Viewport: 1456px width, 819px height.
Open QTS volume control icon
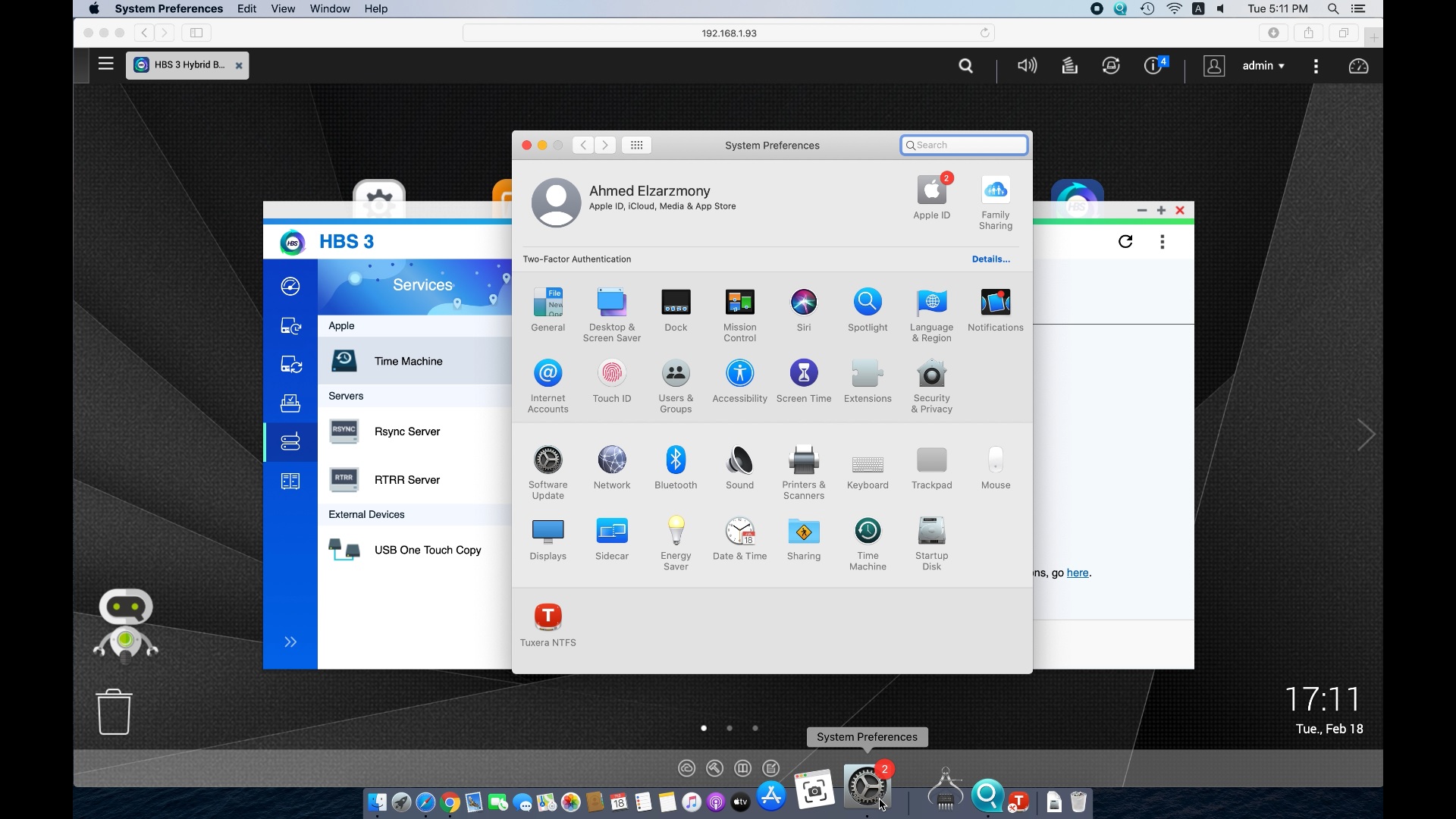click(1027, 66)
